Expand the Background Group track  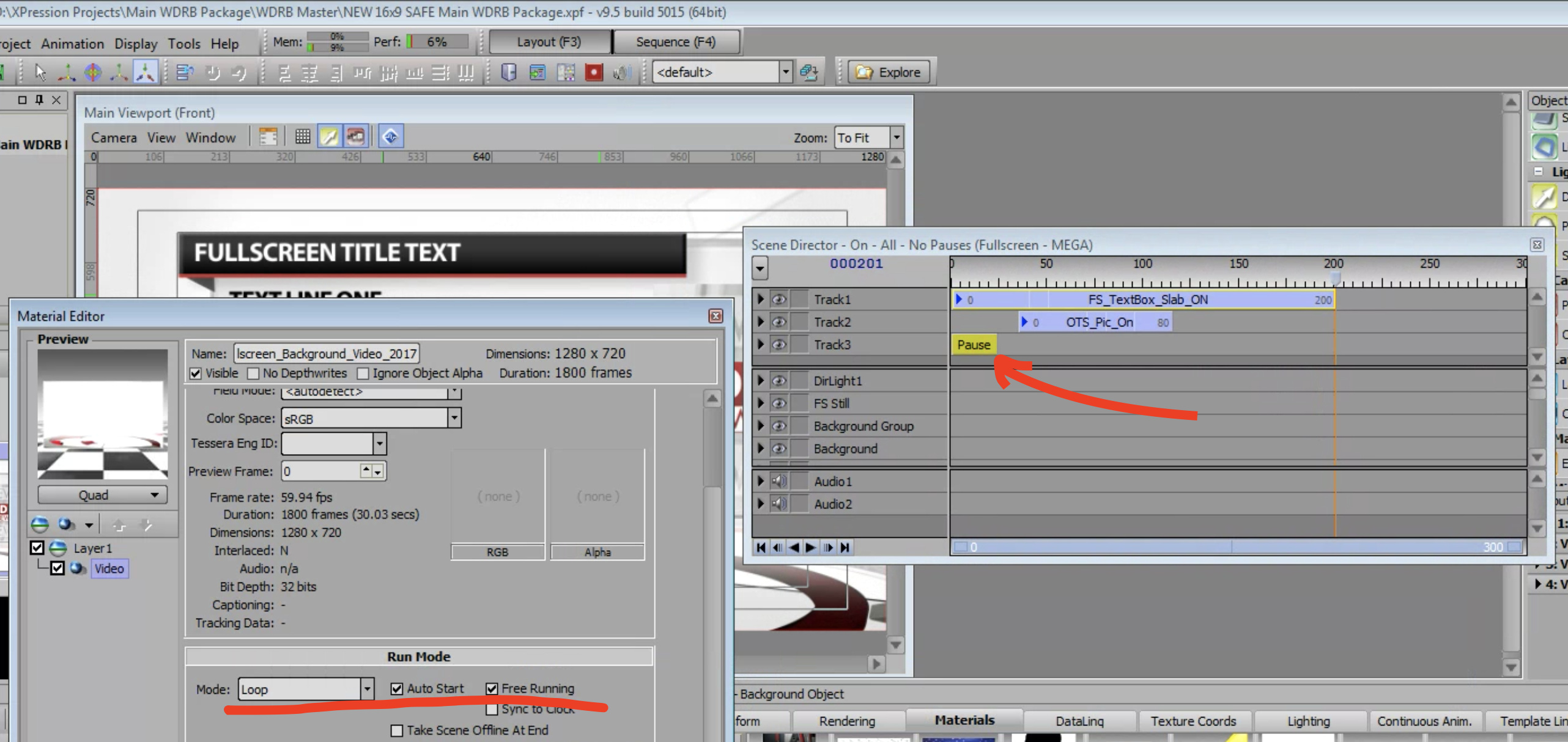click(761, 426)
